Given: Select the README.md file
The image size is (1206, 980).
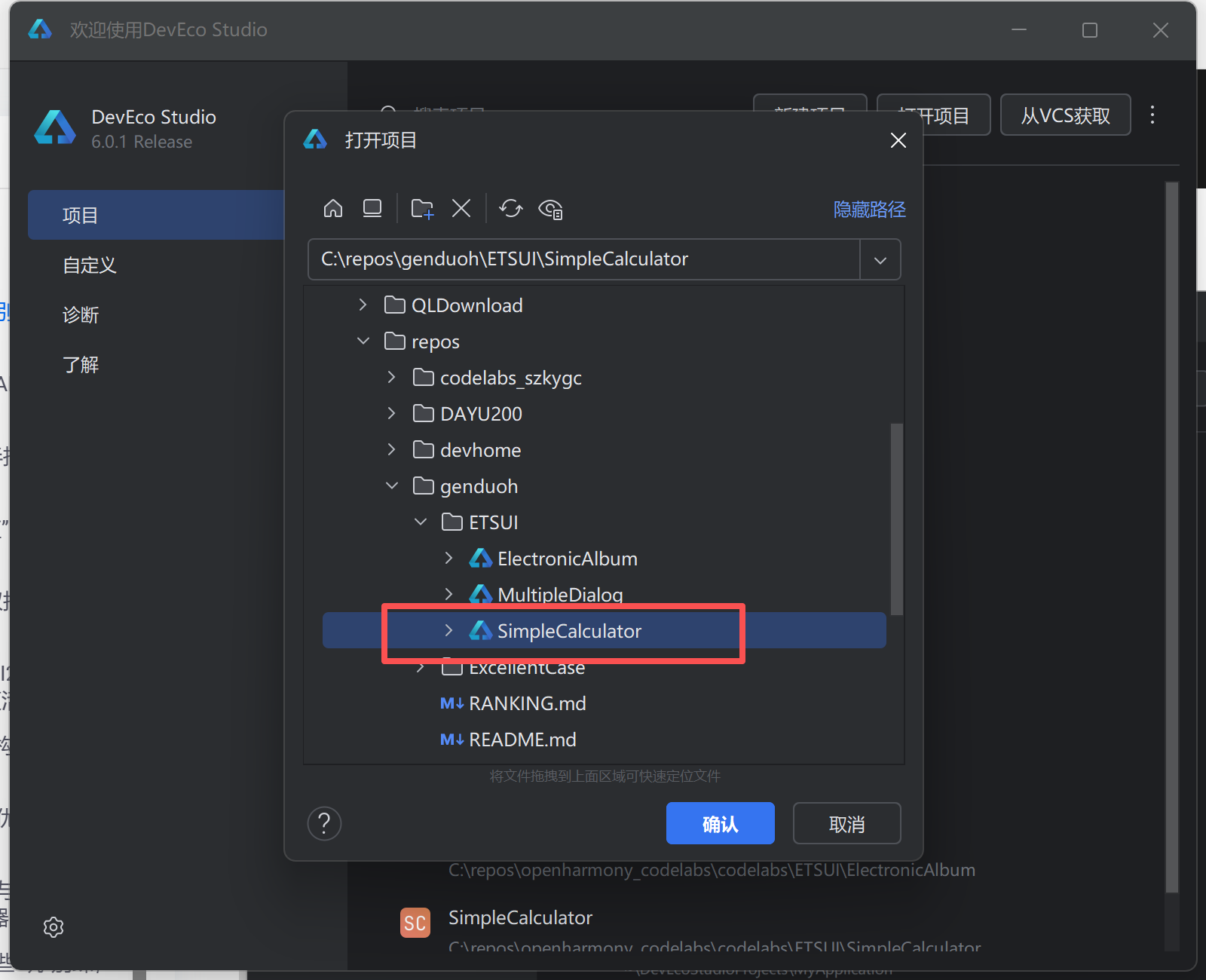Looking at the screenshot, I should pos(508,740).
